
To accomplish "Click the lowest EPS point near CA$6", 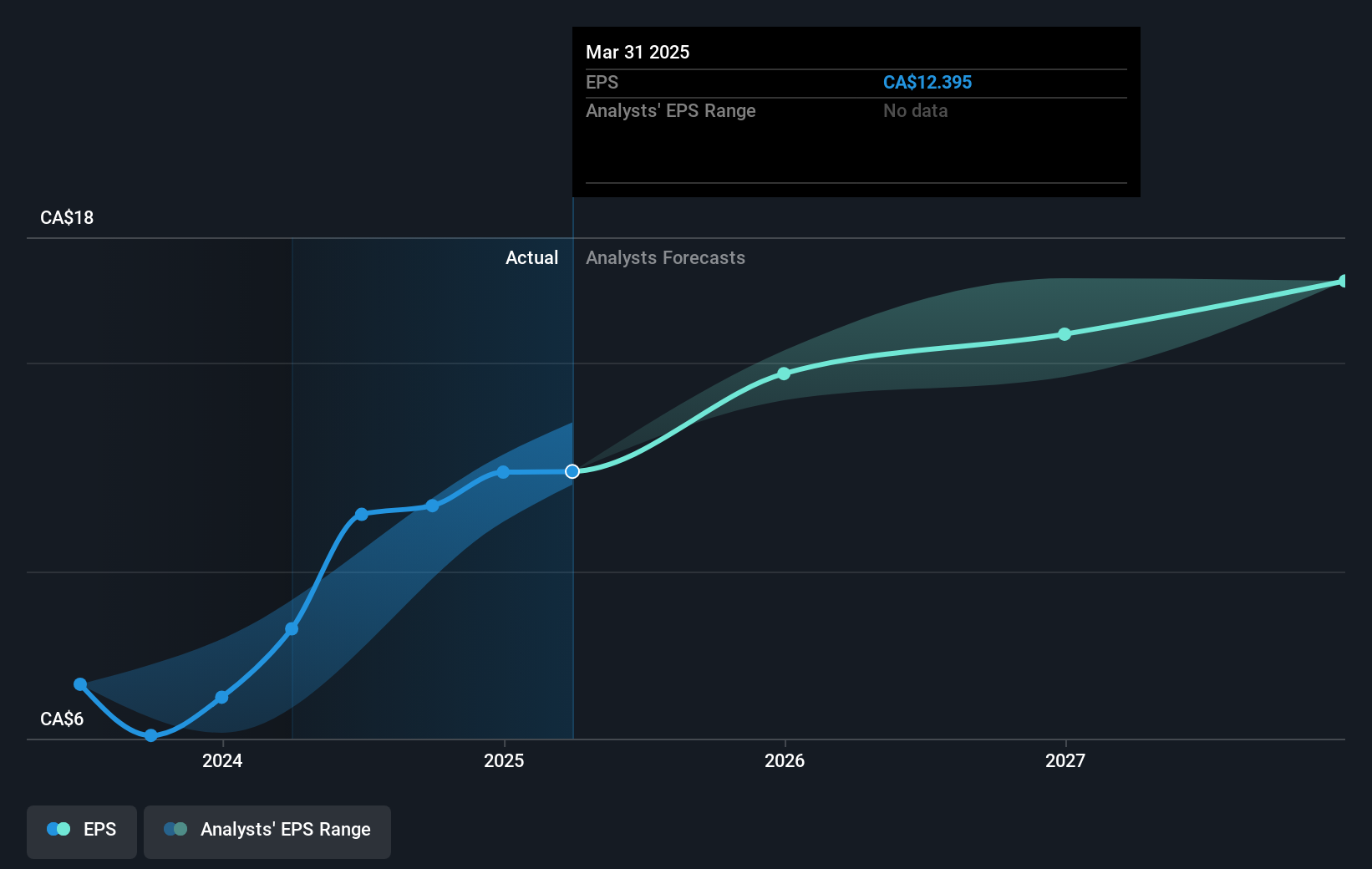I will (x=151, y=735).
